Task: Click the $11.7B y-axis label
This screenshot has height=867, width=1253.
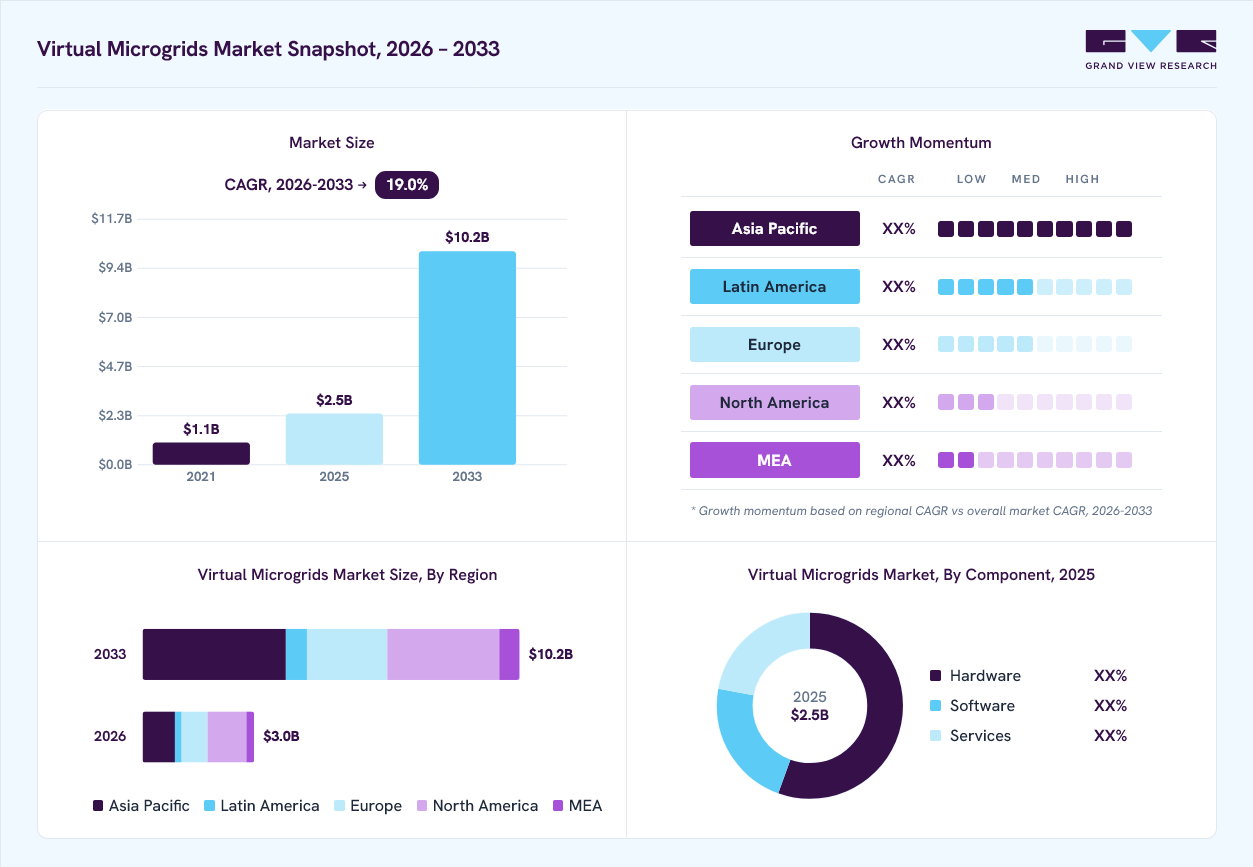Action: [112, 218]
